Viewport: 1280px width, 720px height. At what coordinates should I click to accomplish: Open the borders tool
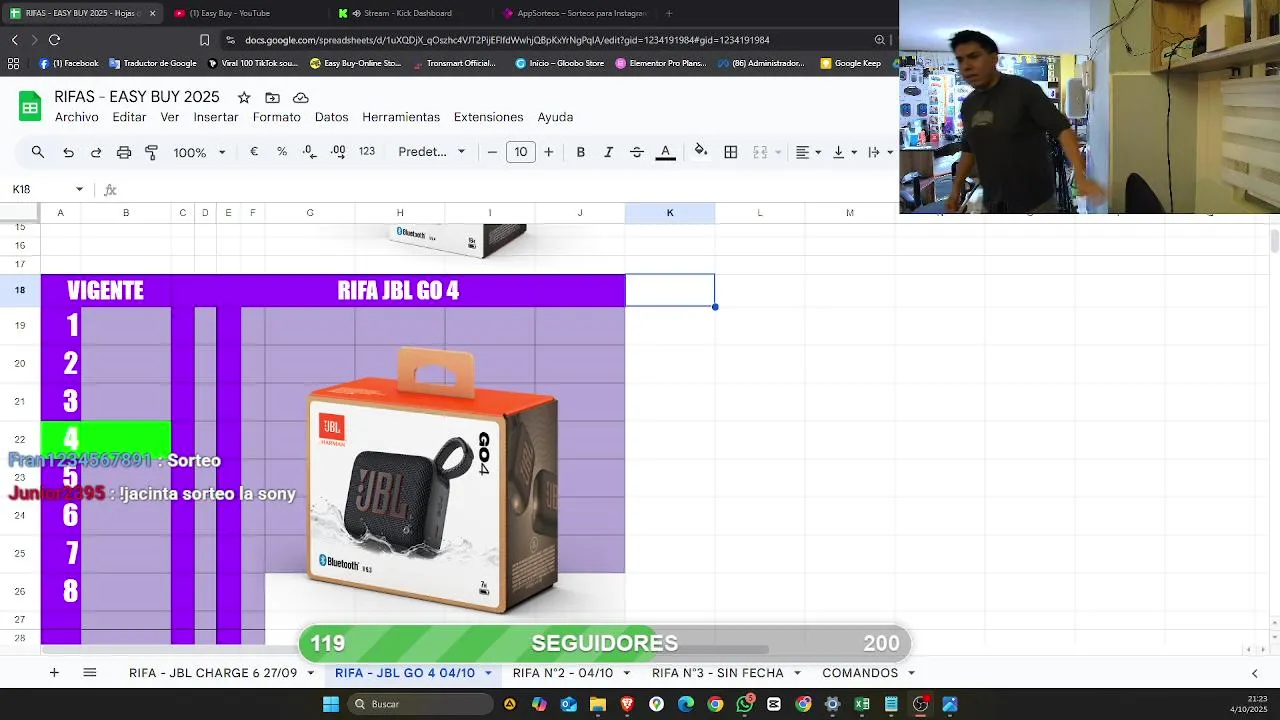coord(731,152)
